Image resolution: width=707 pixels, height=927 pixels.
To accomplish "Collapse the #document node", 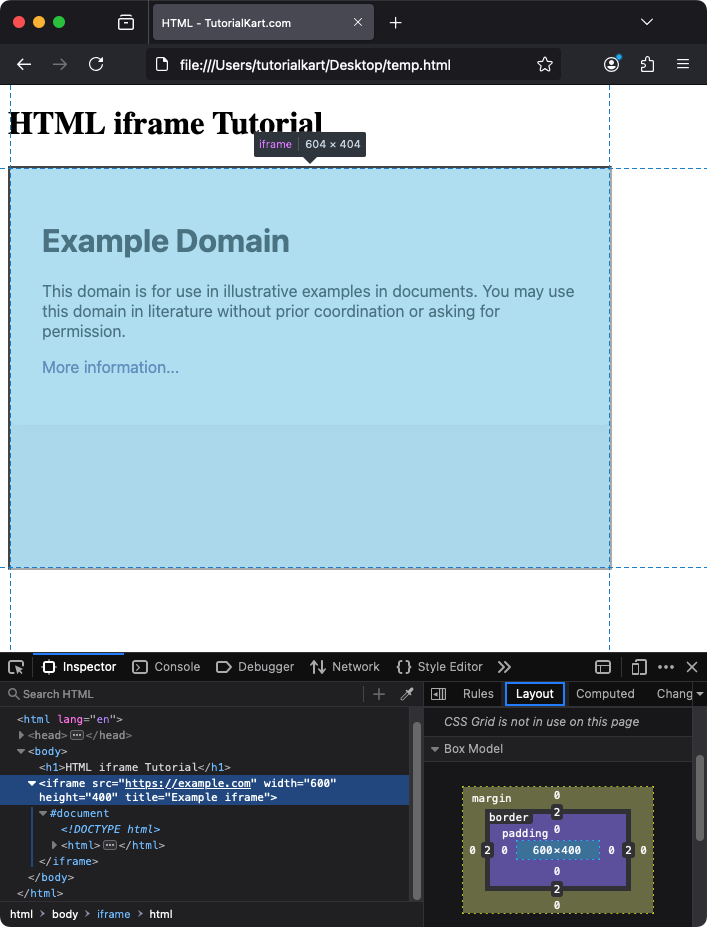I will 43,813.
